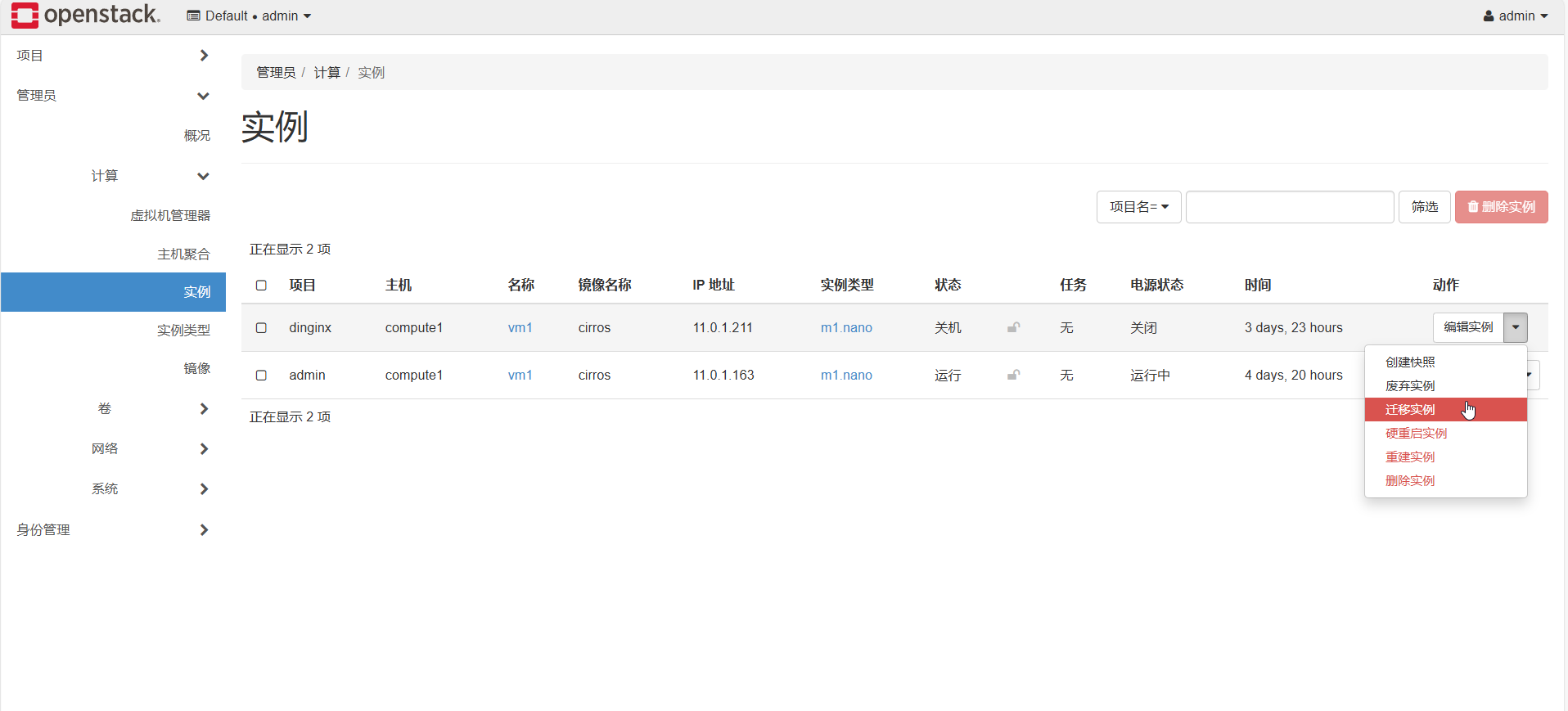Click '4 days, 20 hours' time cell
This screenshot has height=711, width=1568.
click(1294, 375)
